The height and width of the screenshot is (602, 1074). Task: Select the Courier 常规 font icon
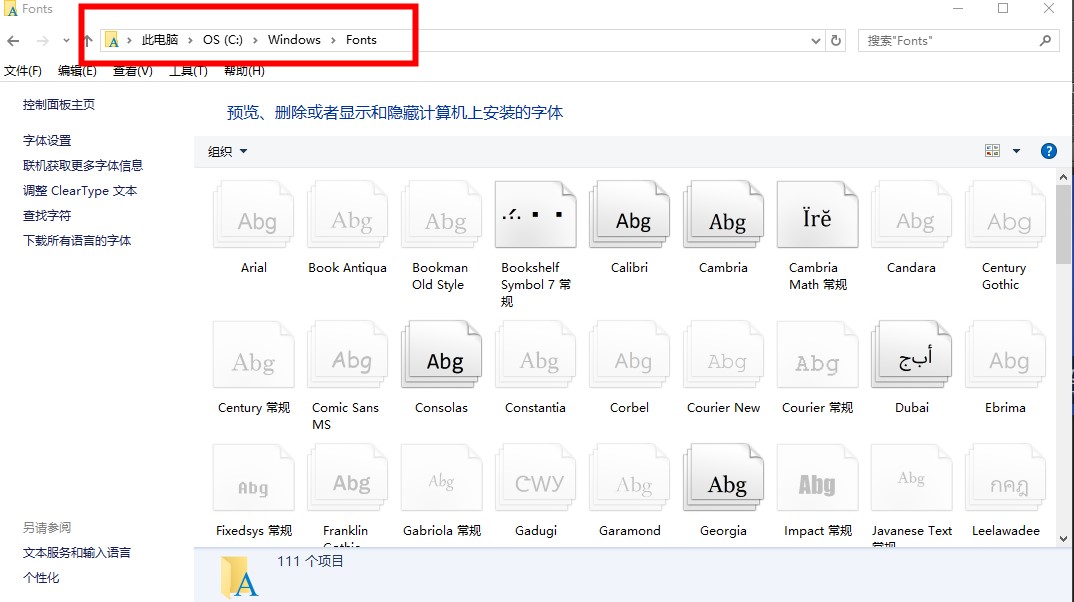pos(817,354)
